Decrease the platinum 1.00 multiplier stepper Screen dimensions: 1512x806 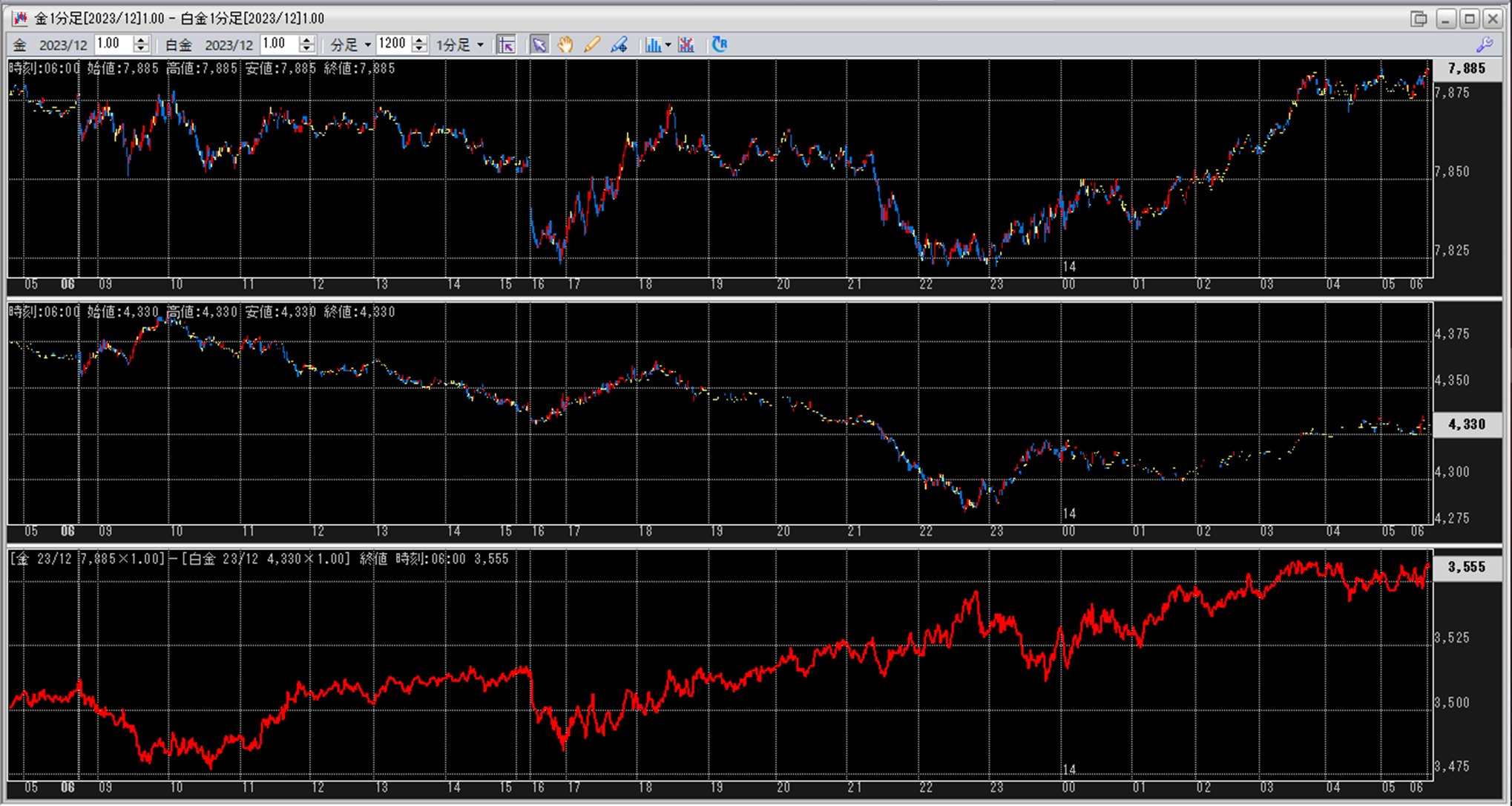click(x=306, y=50)
